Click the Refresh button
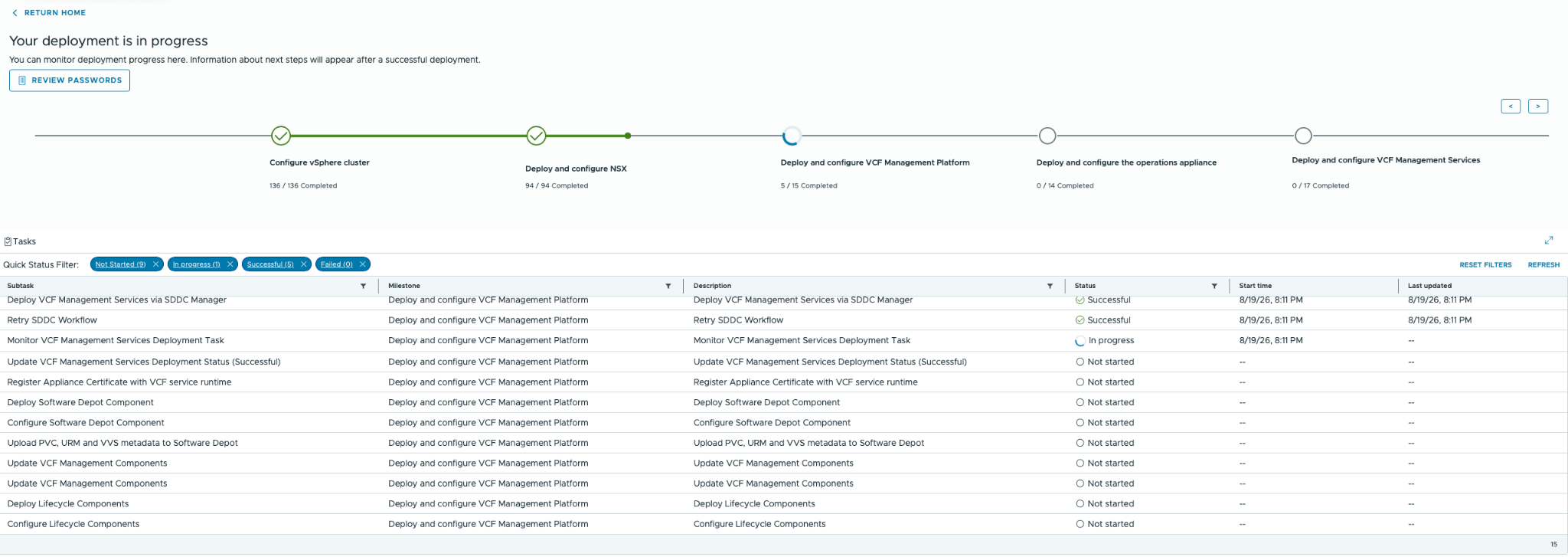The height and width of the screenshot is (557, 1568). click(1543, 265)
